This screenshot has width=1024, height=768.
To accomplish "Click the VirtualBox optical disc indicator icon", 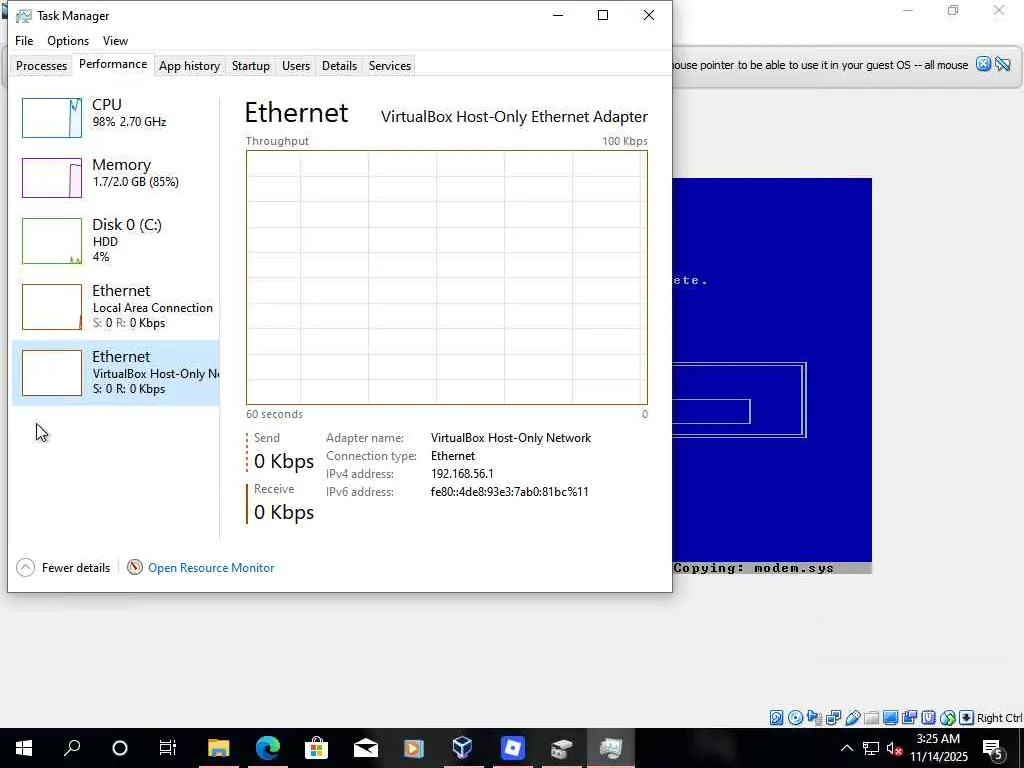I will [x=795, y=718].
